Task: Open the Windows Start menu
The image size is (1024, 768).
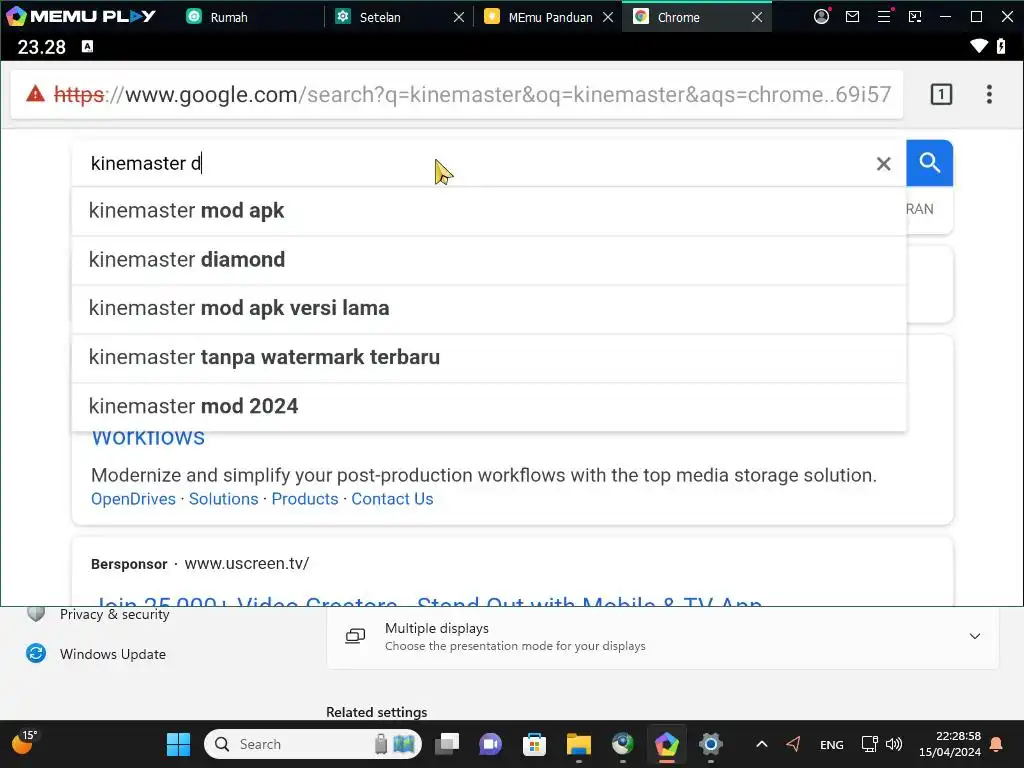Action: 178,744
